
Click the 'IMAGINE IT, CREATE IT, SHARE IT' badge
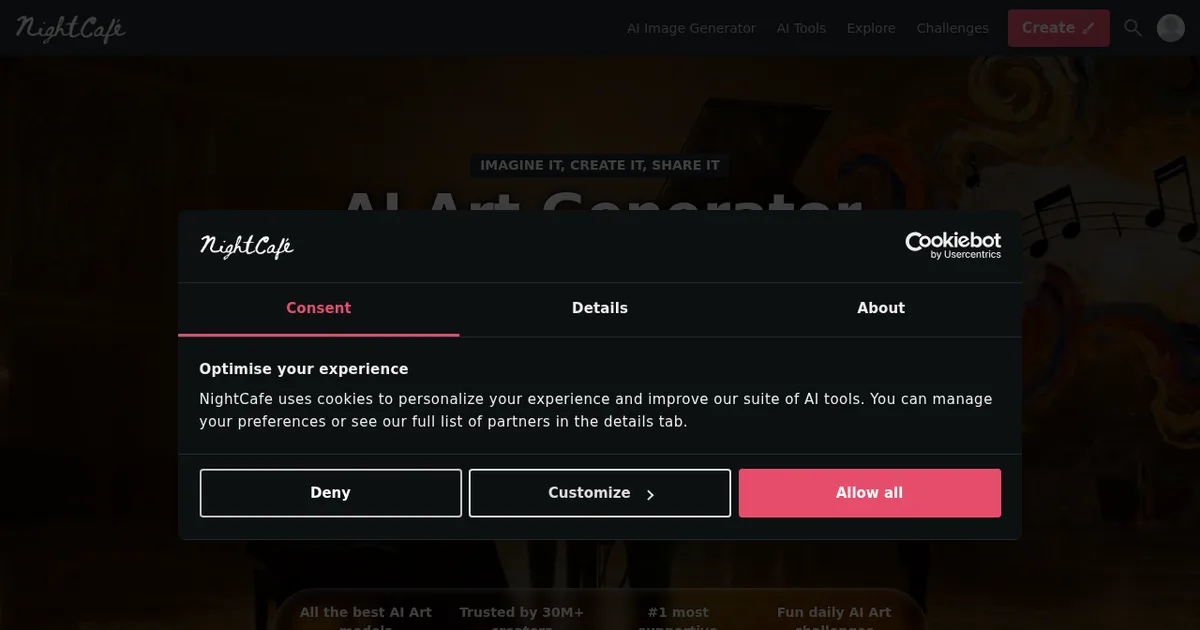[600, 165]
